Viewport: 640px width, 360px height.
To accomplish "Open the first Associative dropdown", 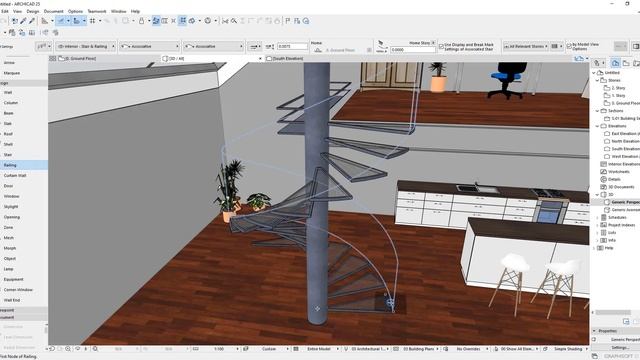I will (149, 47).
